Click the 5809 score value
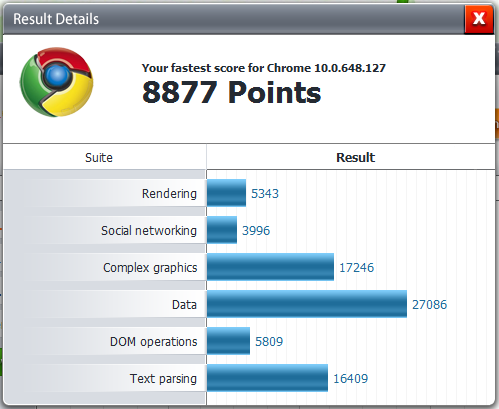This screenshot has height=409, width=499. coord(269,342)
